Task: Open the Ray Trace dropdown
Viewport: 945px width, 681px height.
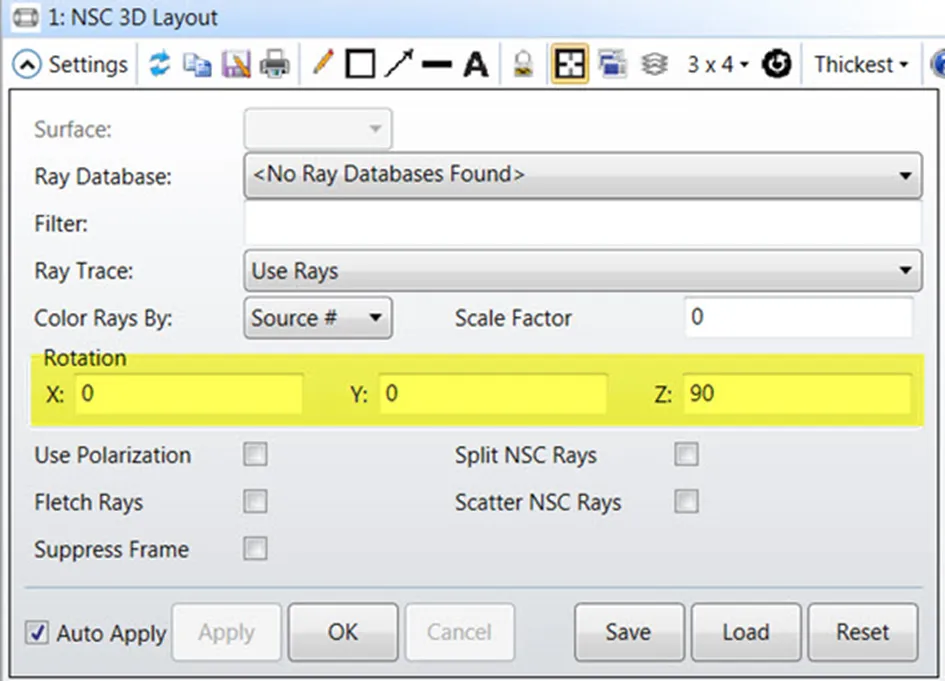Action: [583, 271]
